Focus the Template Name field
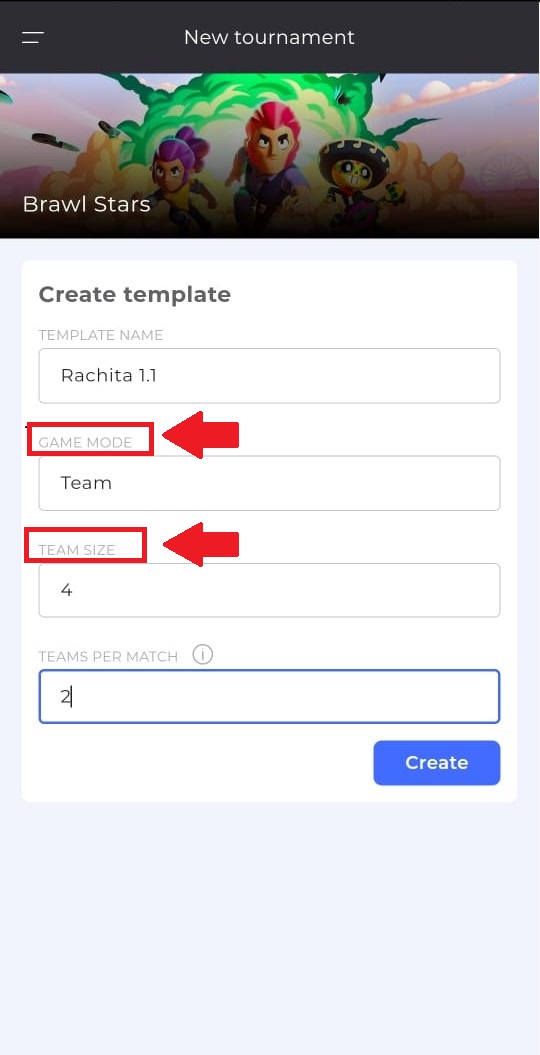540x1055 pixels. pyautogui.click(x=269, y=375)
